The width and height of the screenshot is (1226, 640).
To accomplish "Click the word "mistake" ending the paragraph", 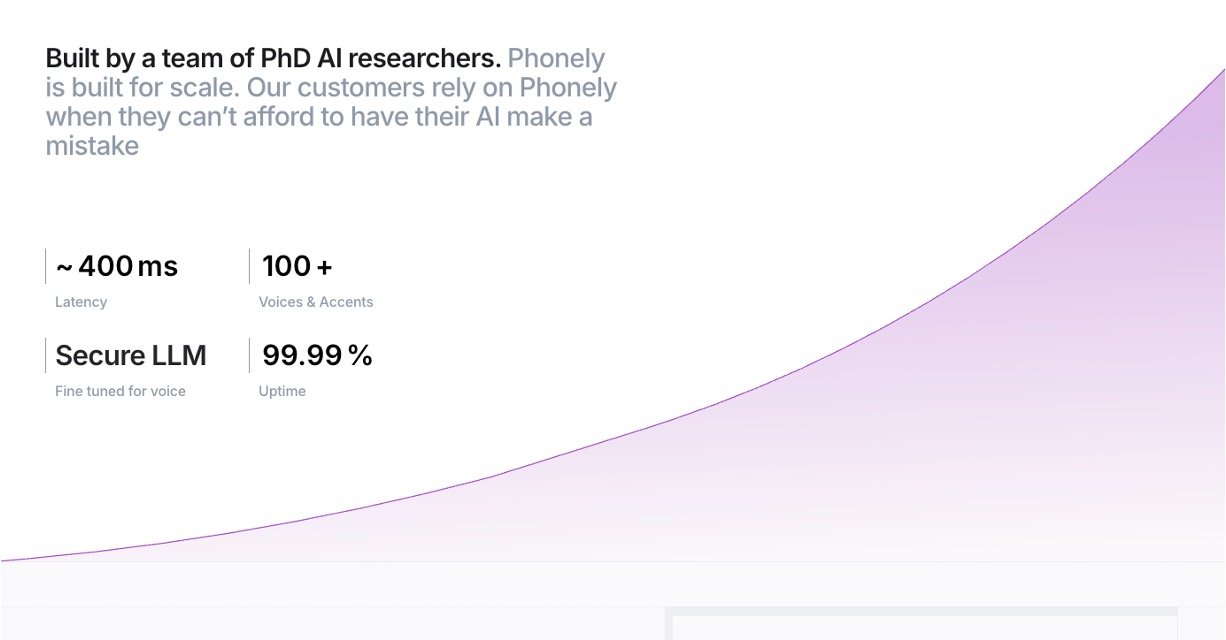I will click(92, 146).
